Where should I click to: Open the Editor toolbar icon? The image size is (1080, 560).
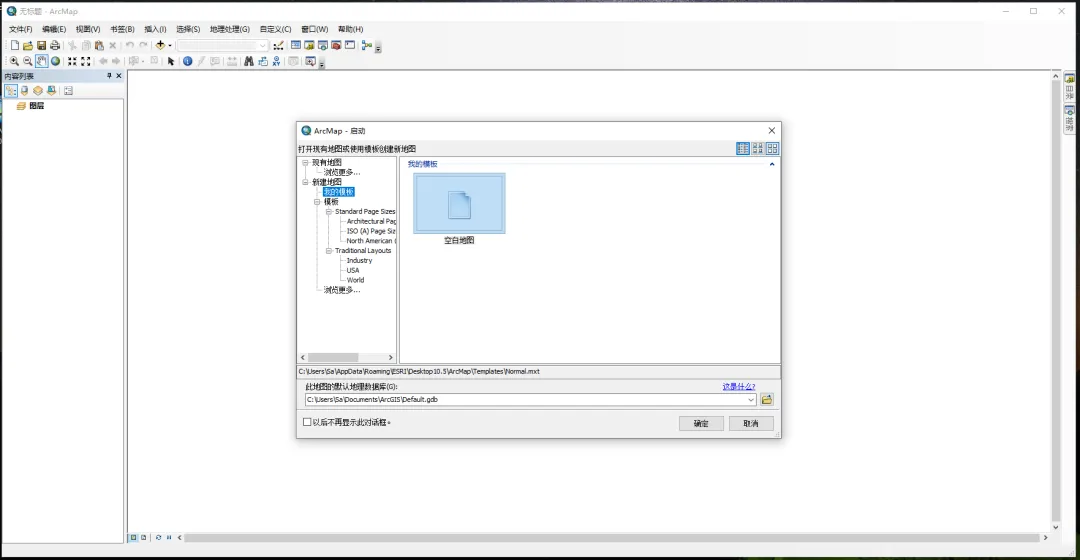coord(278,45)
